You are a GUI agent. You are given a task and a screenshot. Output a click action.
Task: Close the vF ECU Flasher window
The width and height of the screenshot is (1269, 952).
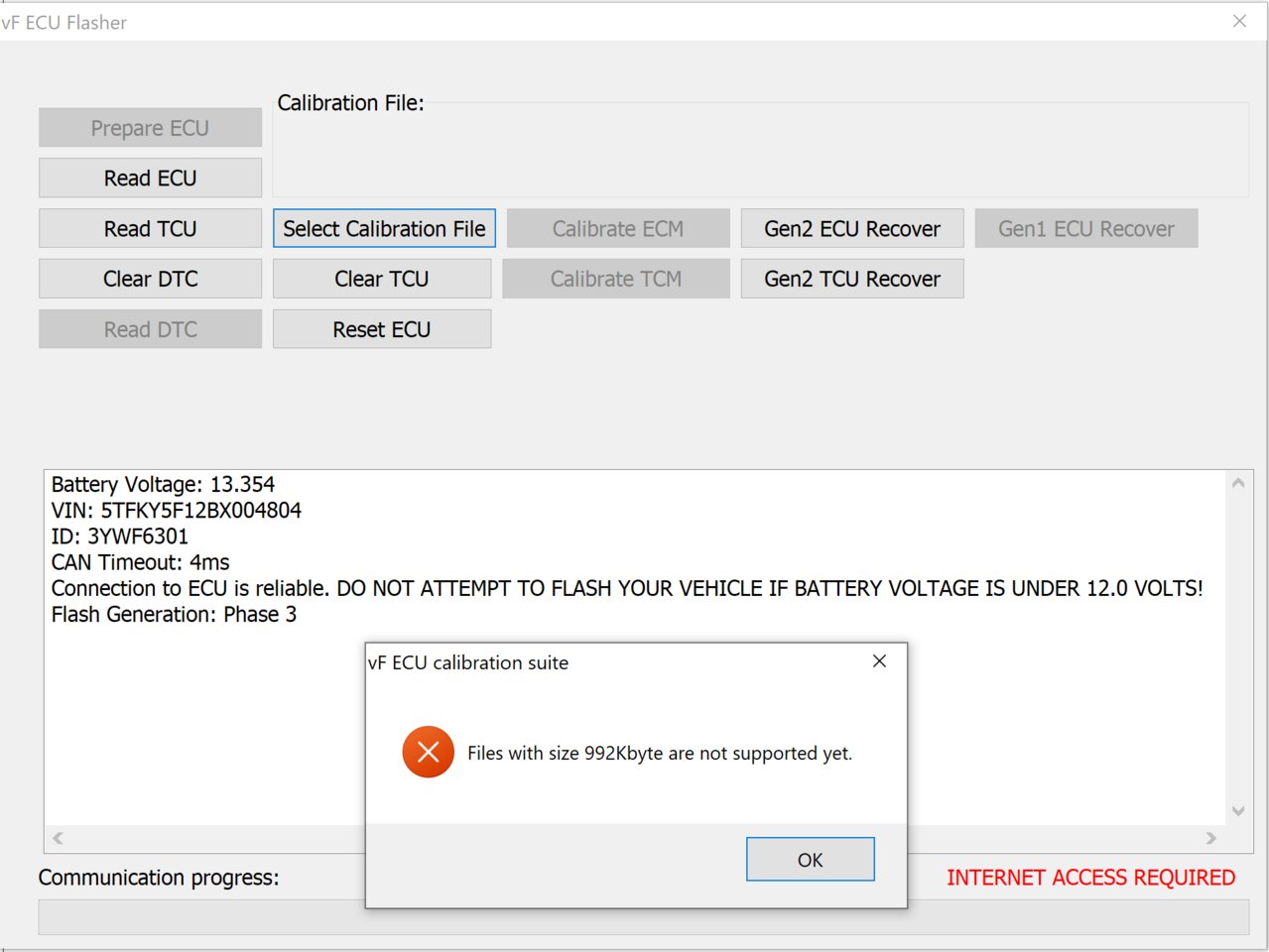pyautogui.click(x=1239, y=21)
